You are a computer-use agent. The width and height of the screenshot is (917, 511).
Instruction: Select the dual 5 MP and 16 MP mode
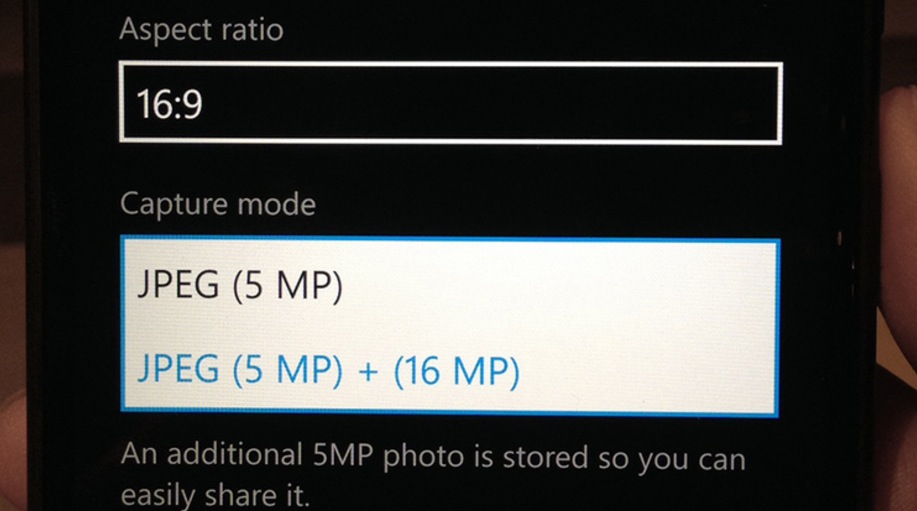point(328,370)
